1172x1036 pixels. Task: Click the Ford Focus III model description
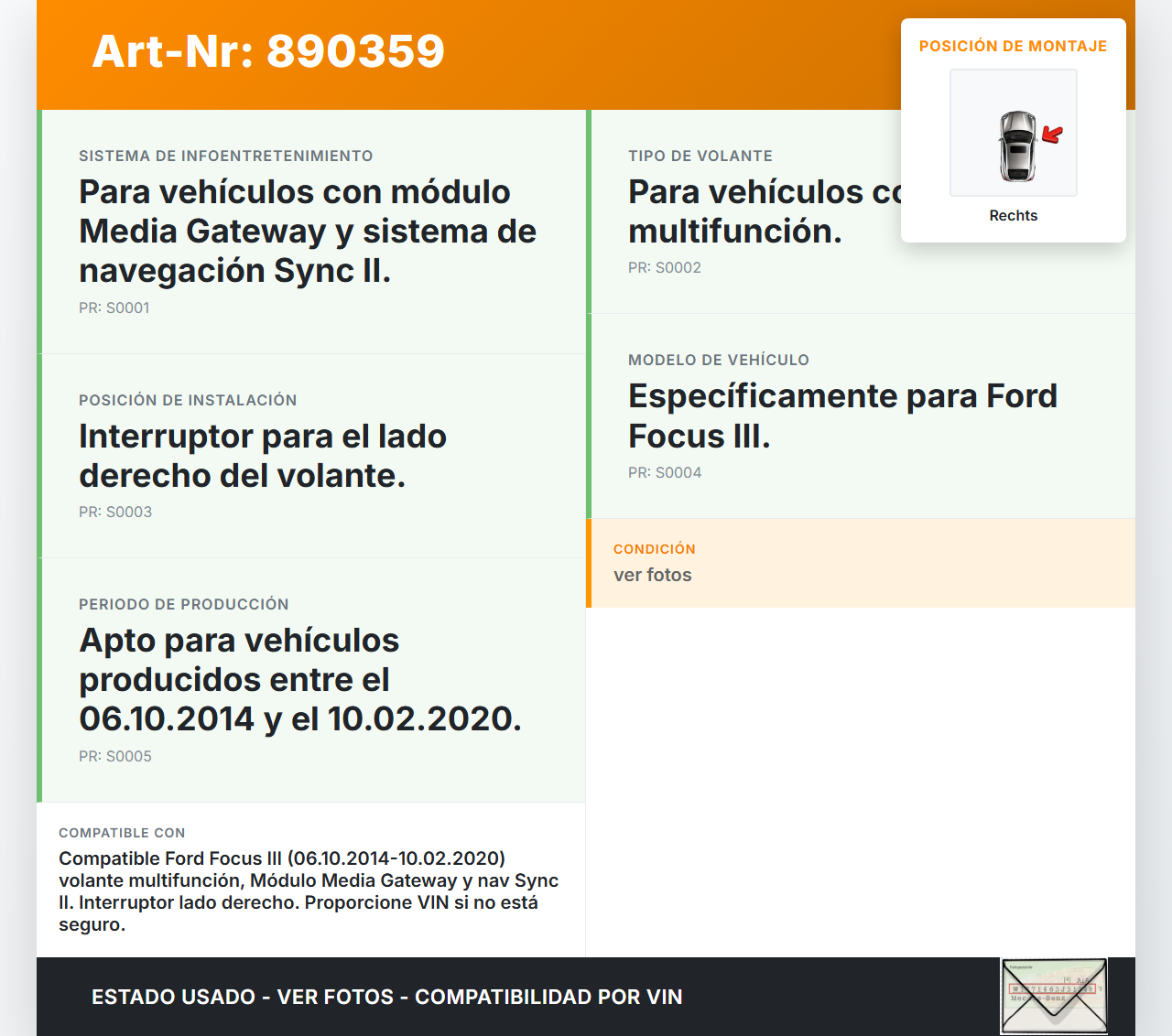(x=842, y=416)
